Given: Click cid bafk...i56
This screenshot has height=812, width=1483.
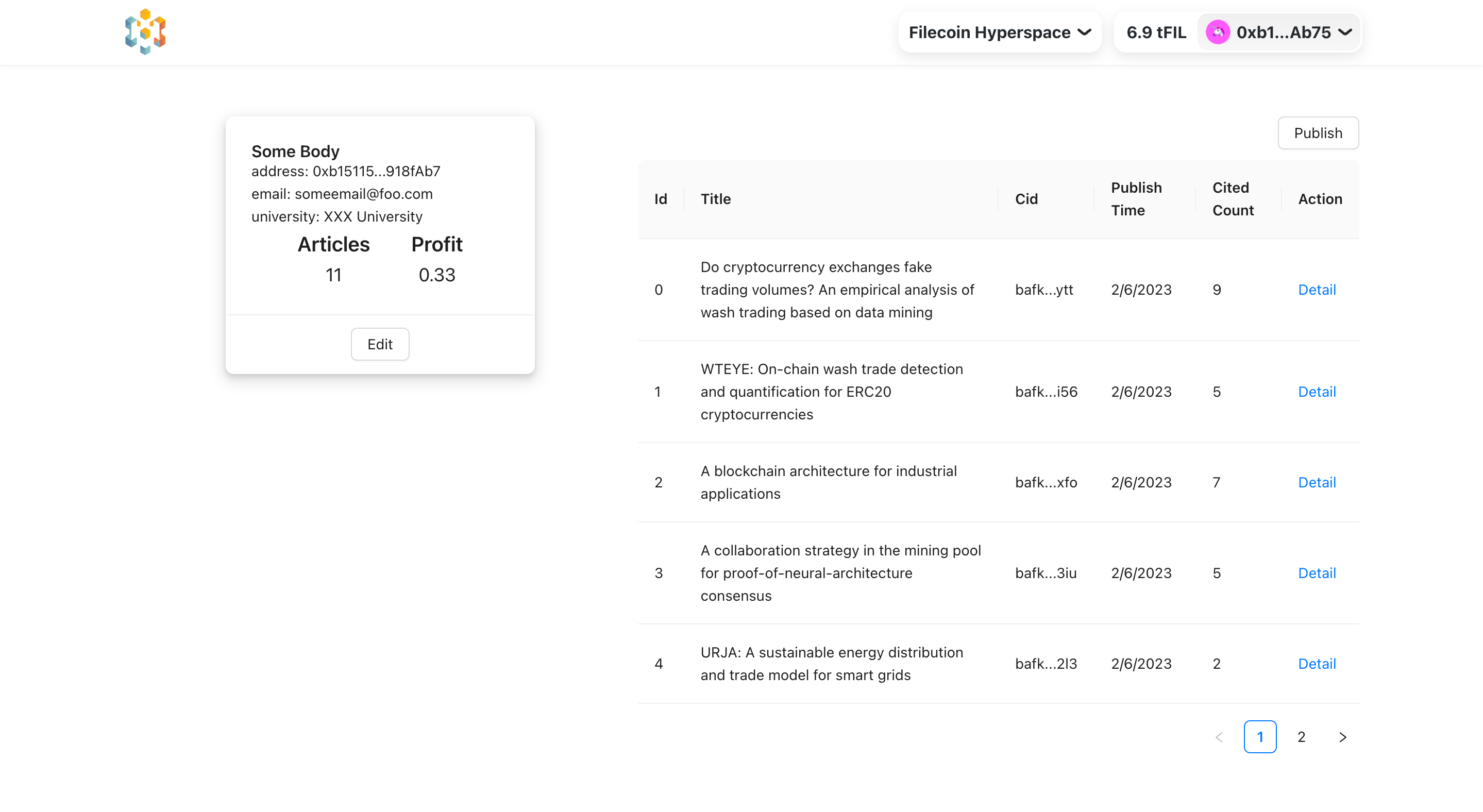Looking at the screenshot, I should point(1046,392).
